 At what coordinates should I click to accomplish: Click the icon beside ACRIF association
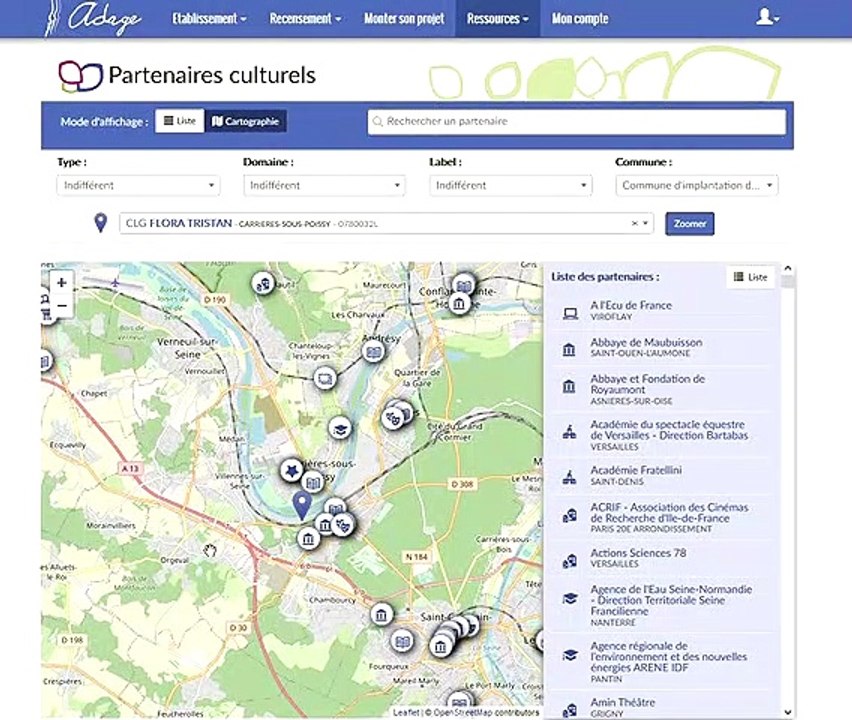(x=569, y=515)
